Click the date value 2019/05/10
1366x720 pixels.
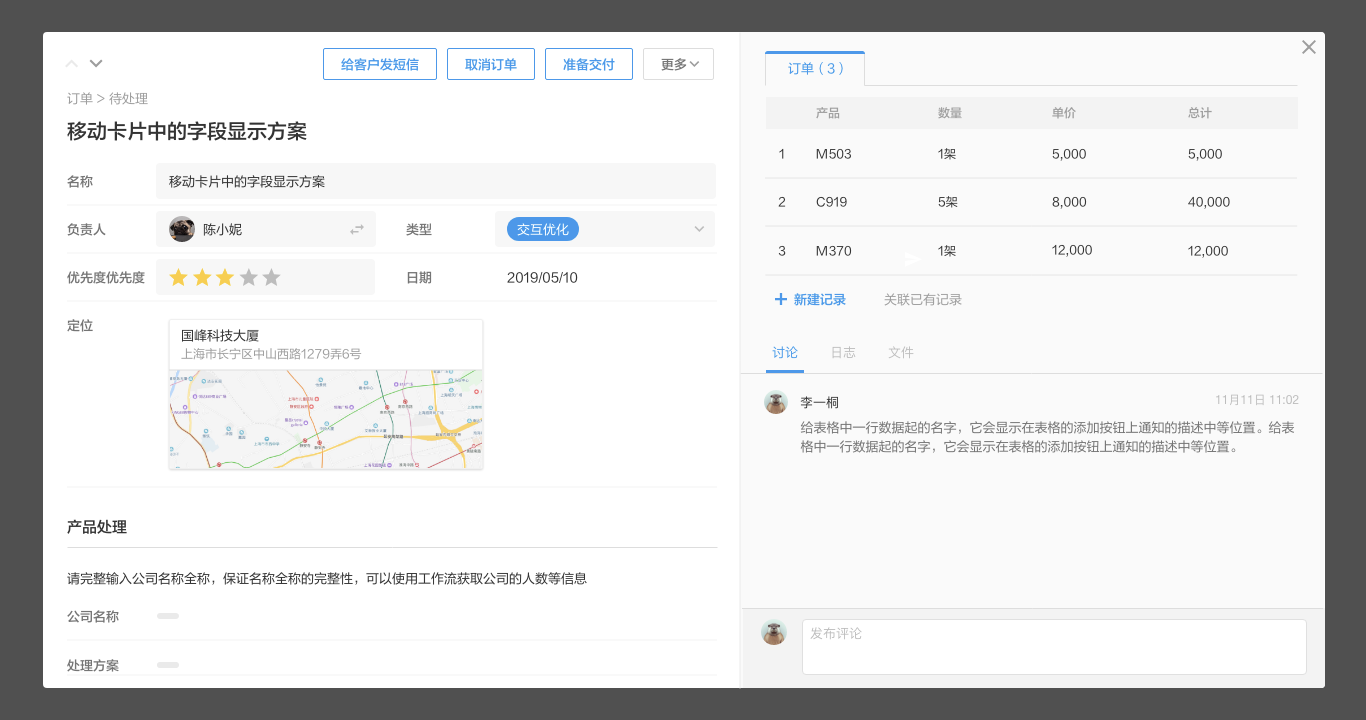[542, 277]
